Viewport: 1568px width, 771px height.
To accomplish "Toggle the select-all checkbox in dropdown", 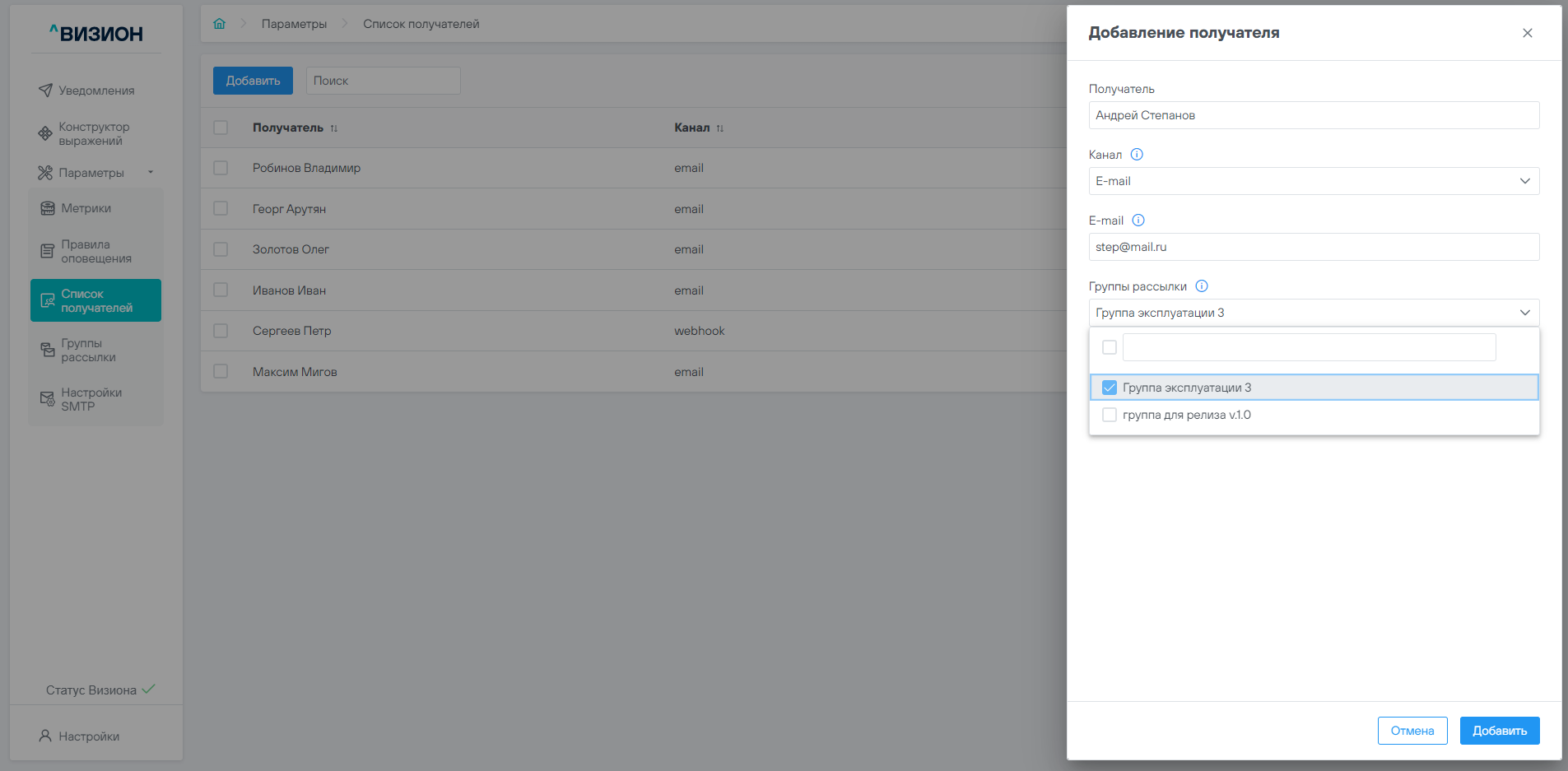I will click(x=1110, y=347).
